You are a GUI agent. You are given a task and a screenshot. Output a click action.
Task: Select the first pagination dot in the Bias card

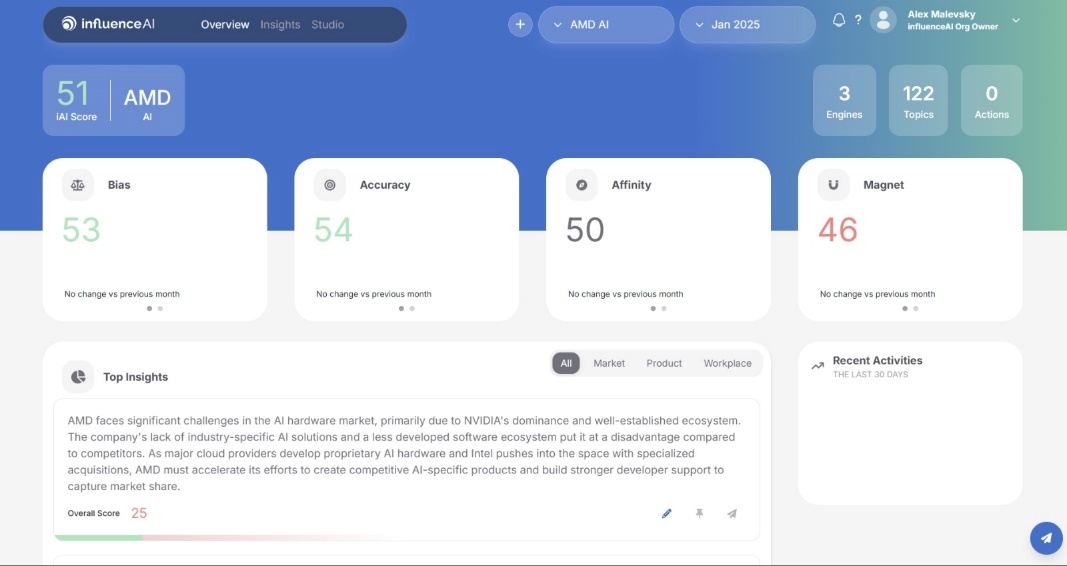pyautogui.click(x=150, y=308)
